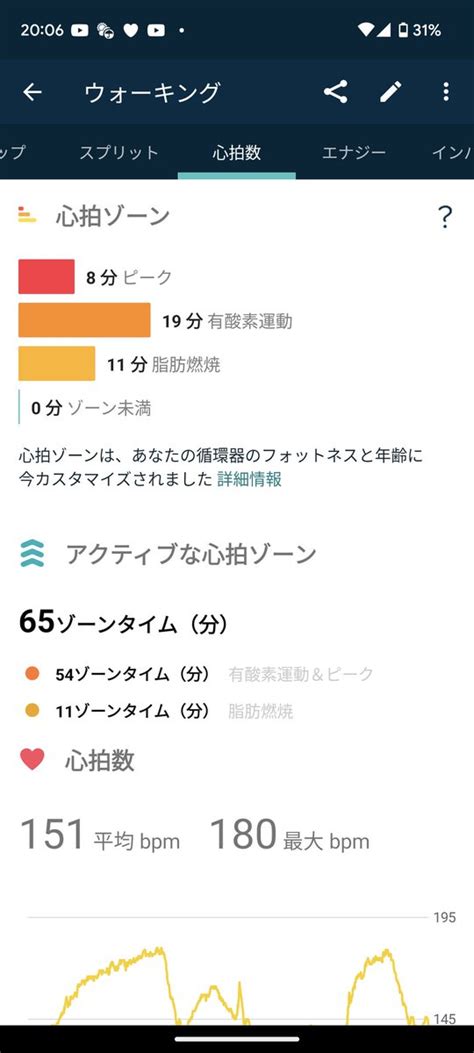The width and height of the screenshot is (474, 1053).
Task: Tap the battery indicator in status bar
Action: pos(404,30)
